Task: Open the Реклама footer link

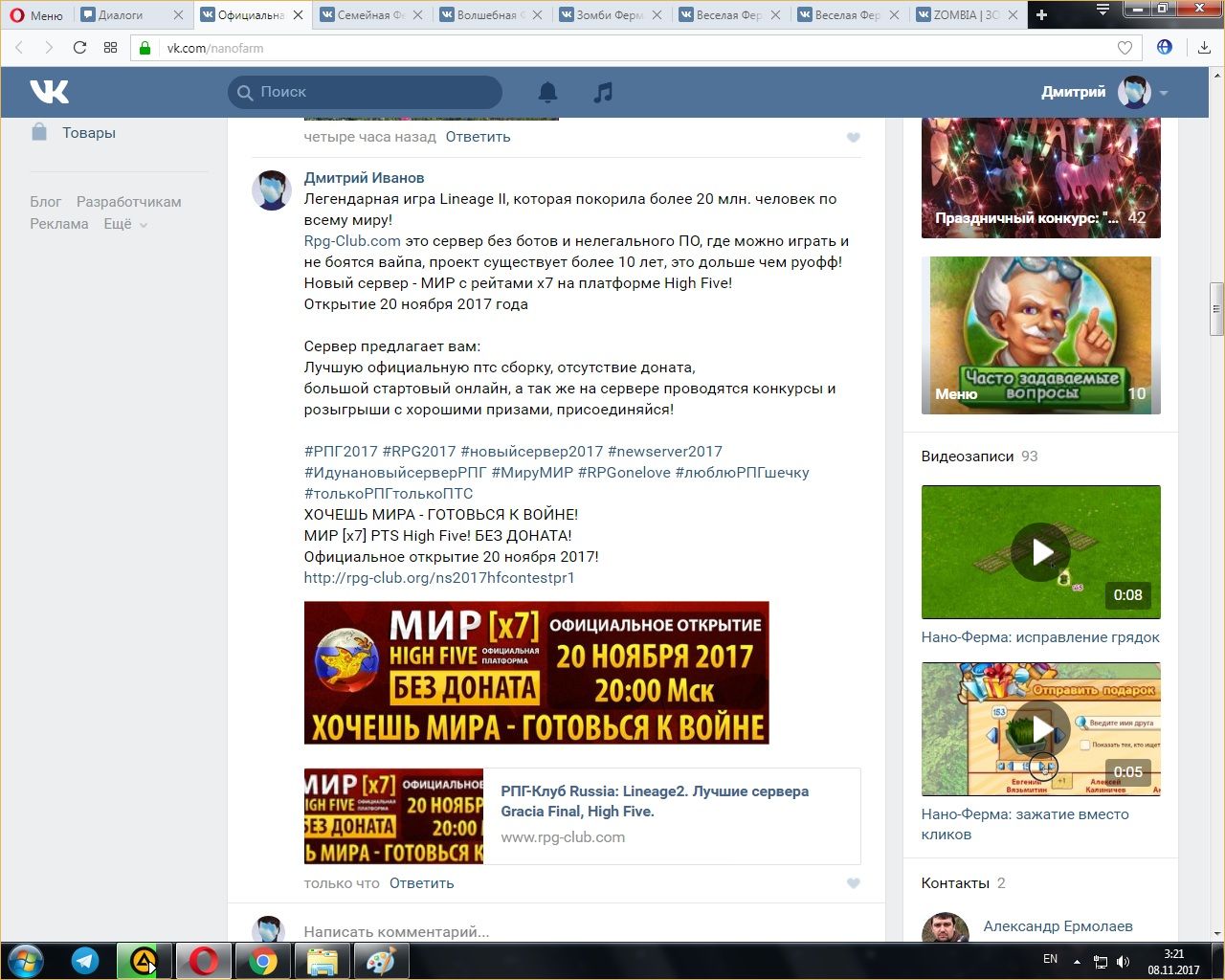Action: pyautogui.click(x=59, y=224)
